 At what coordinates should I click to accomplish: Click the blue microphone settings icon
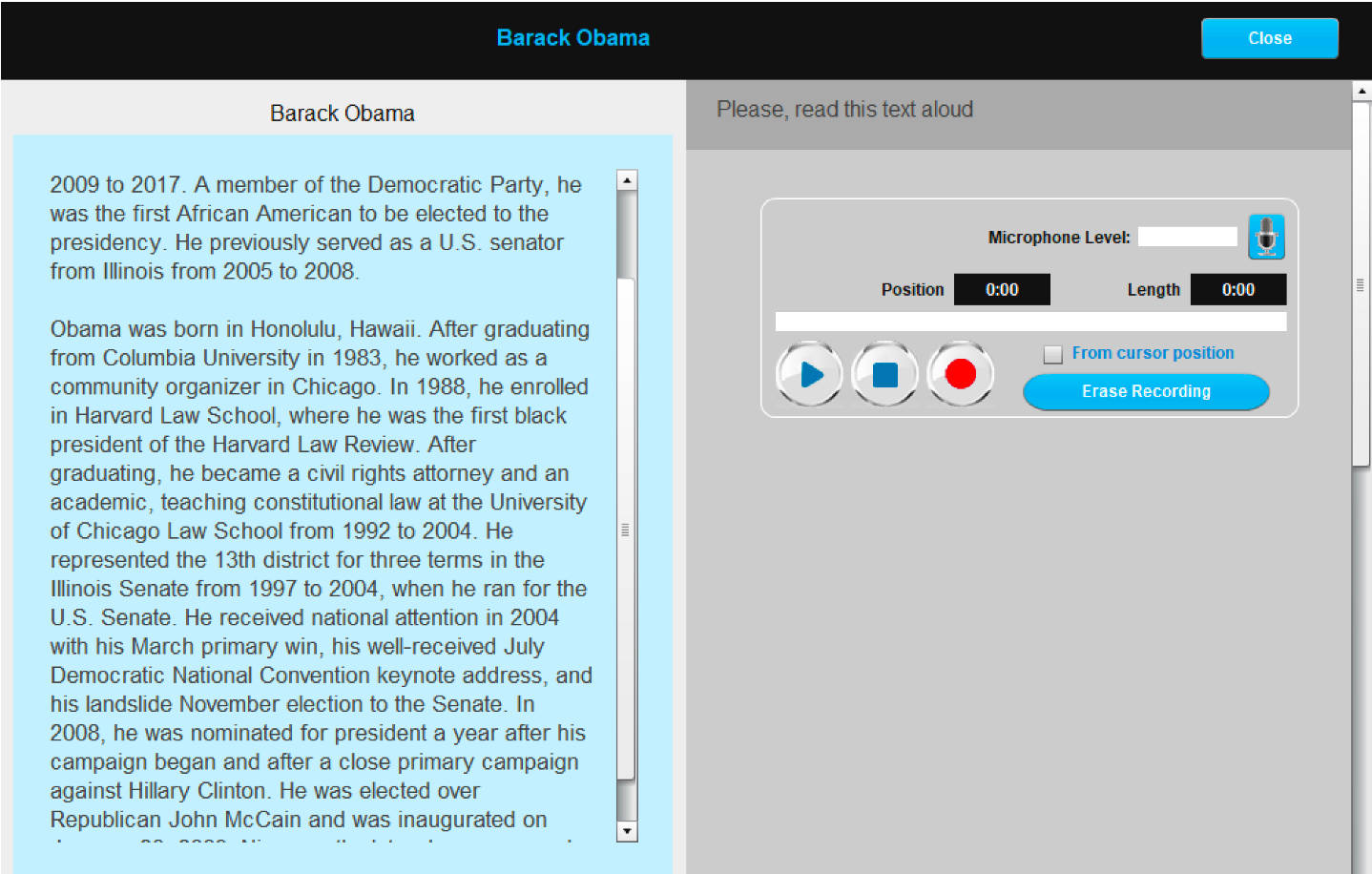(1266, 237)
